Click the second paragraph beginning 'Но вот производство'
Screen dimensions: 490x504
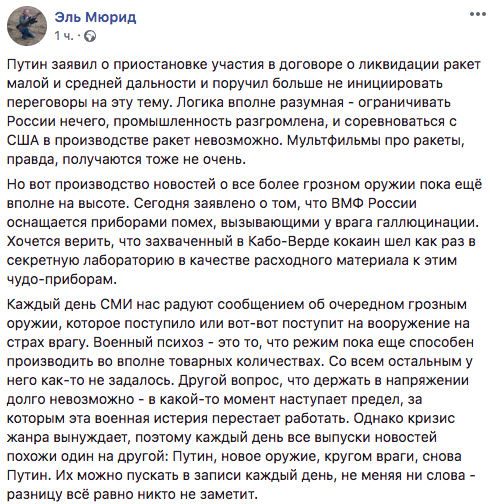click(244, 232)
